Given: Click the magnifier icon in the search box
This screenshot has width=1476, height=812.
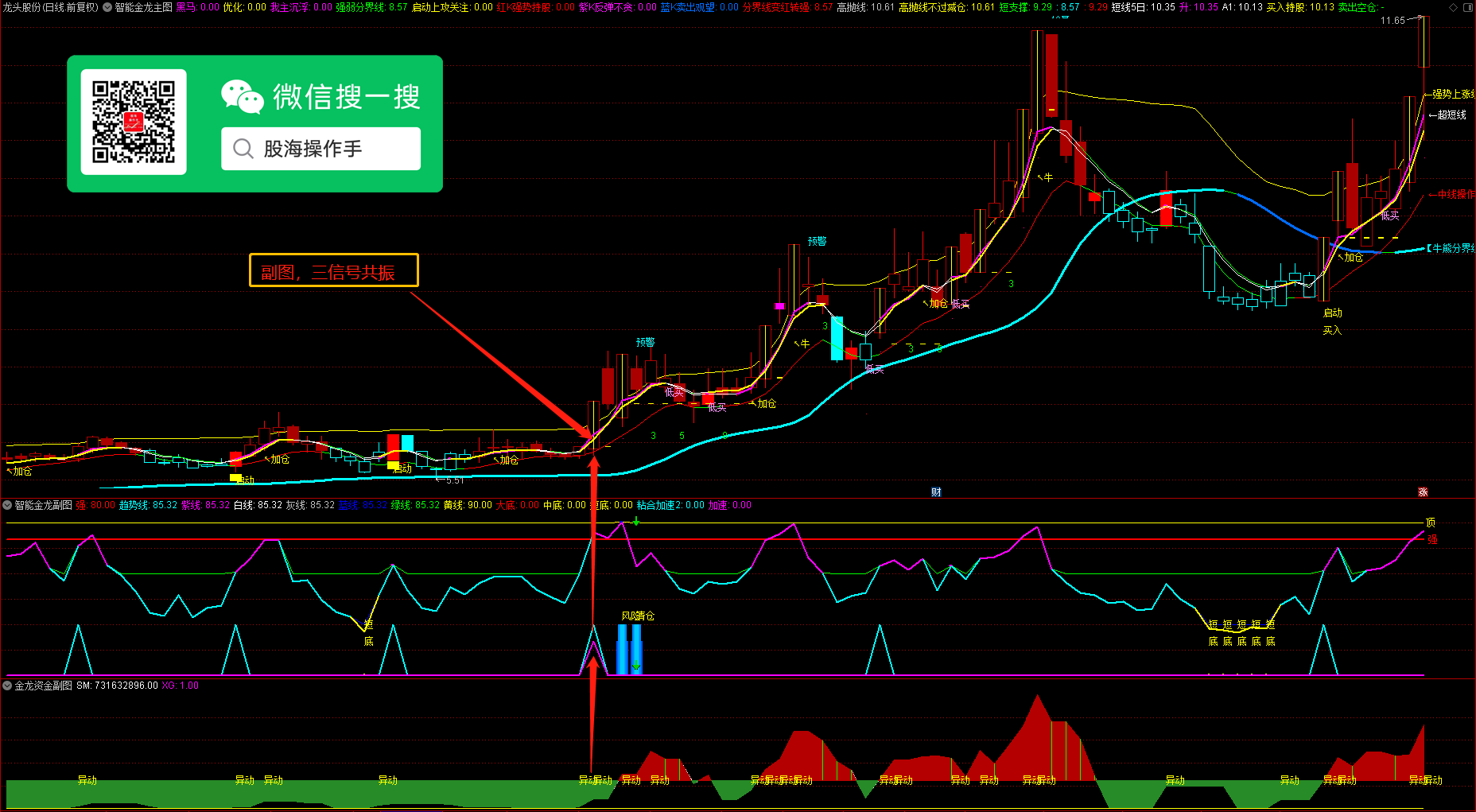Looking at the screenshot, I should [243, 149].
